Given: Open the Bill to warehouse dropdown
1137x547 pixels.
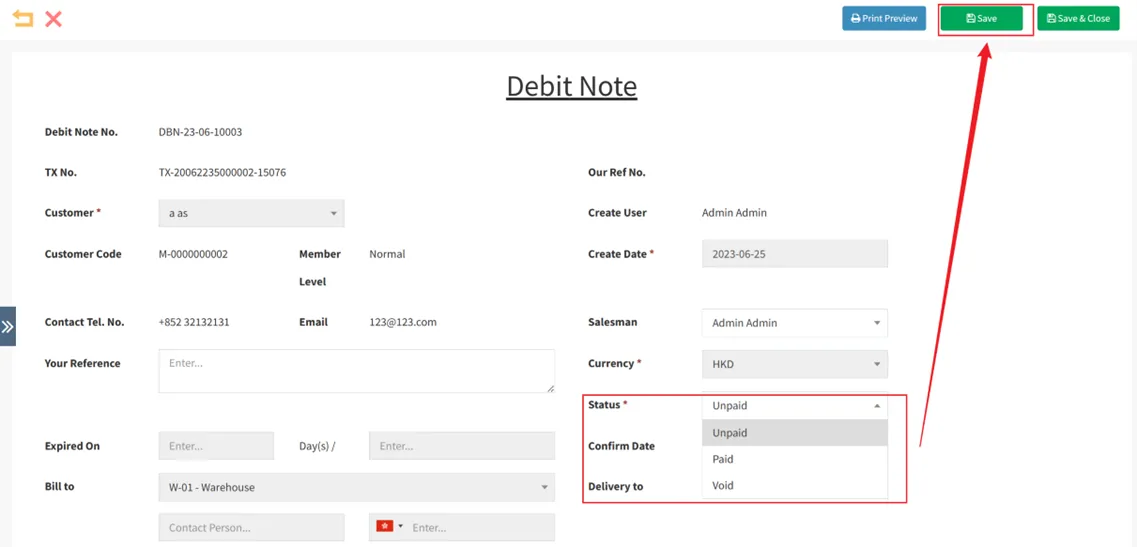Looking at the screenshot, I should pyautogui.click(x=356, y=487).
